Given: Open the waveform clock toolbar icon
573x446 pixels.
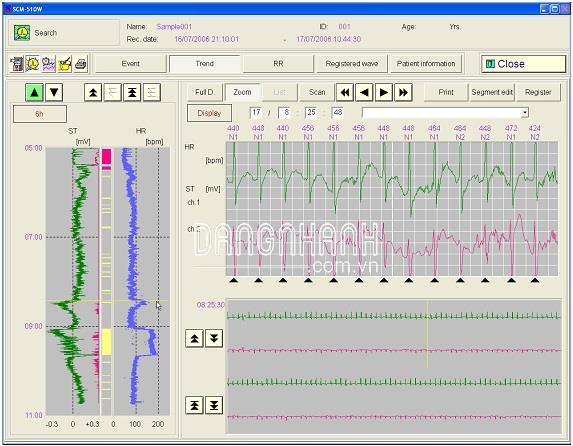Looking at the screenshot, I should (x=49, y=64).
